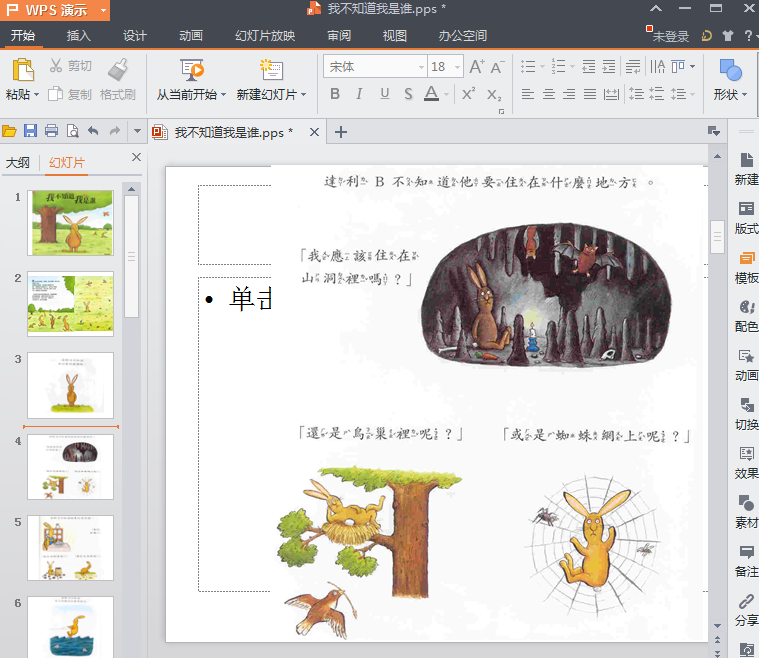Select slide 5 thumbnail
The width and height of the screenshot is (759, 658).
pos(70,547)
